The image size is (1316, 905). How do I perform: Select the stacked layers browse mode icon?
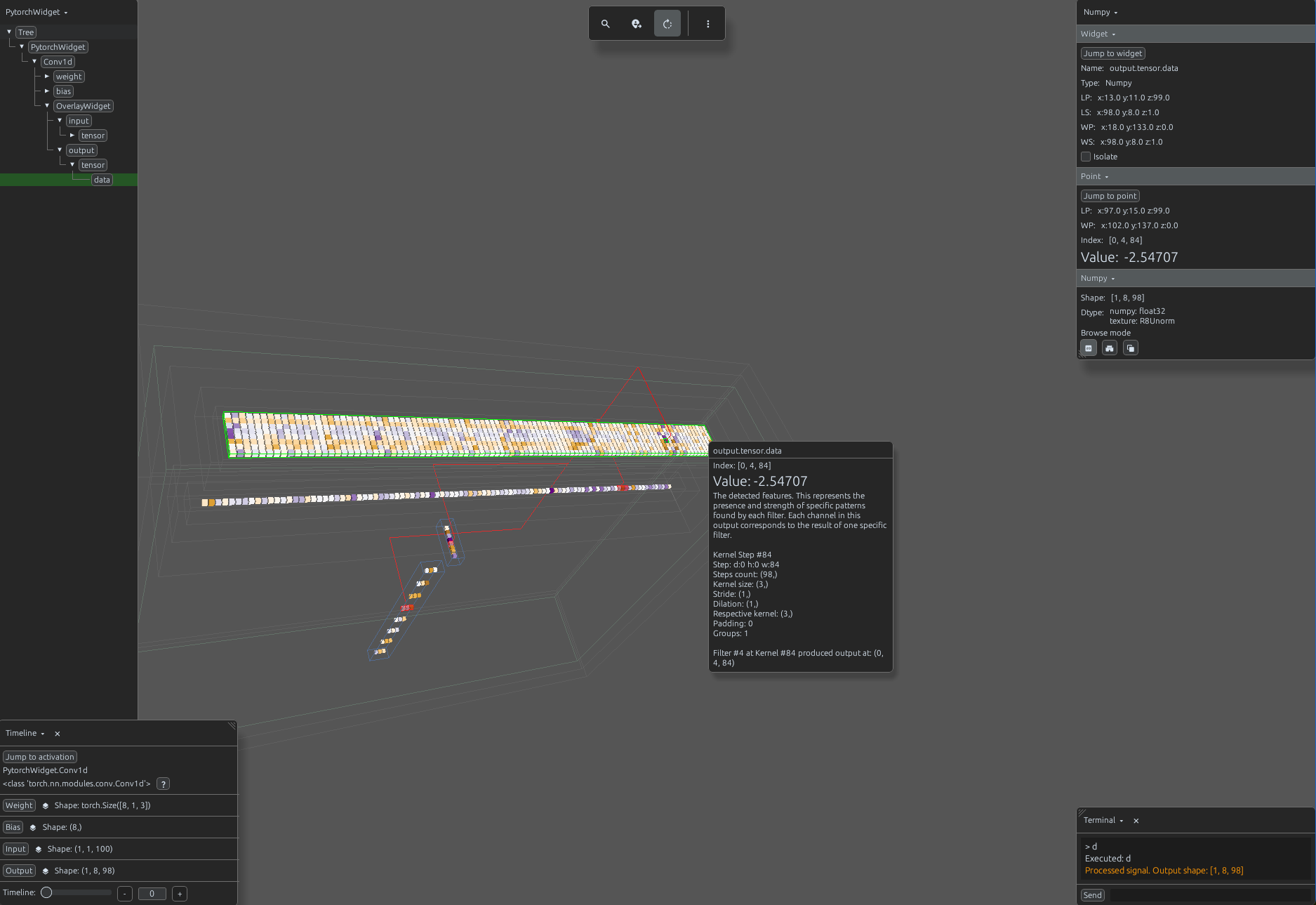point(1131,348)
